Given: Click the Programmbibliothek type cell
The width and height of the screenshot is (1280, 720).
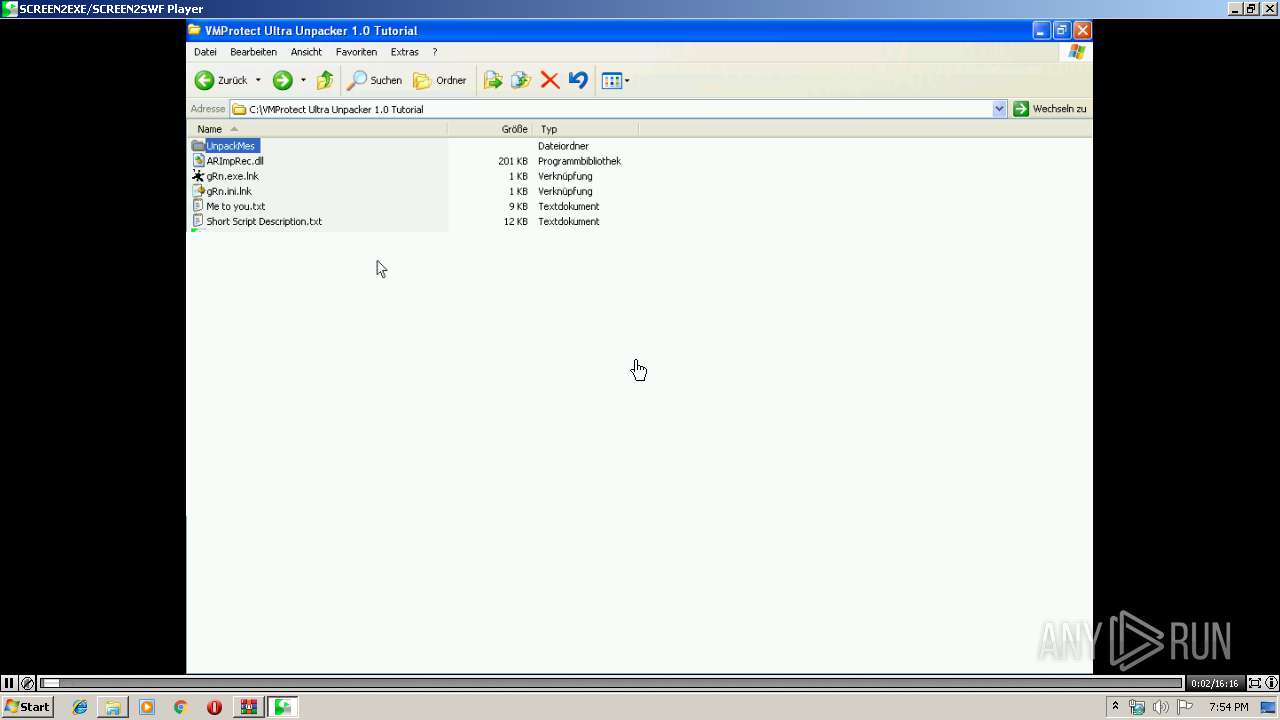Looking at the screenshot, I should [579, 161].
